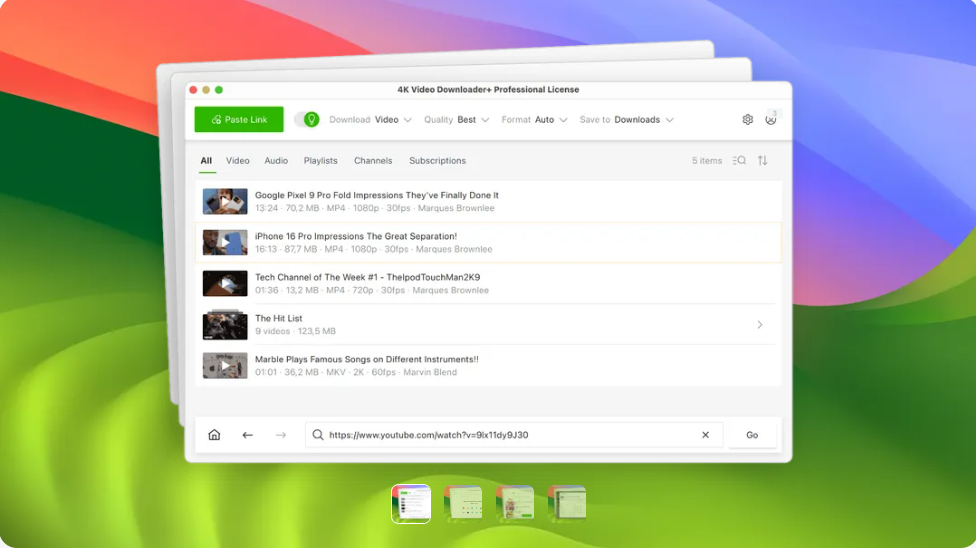The height and width of the screenshot is (548, 976).
Task: Select the fourth screenshot preview thumbnail
Action: [567, 503]
